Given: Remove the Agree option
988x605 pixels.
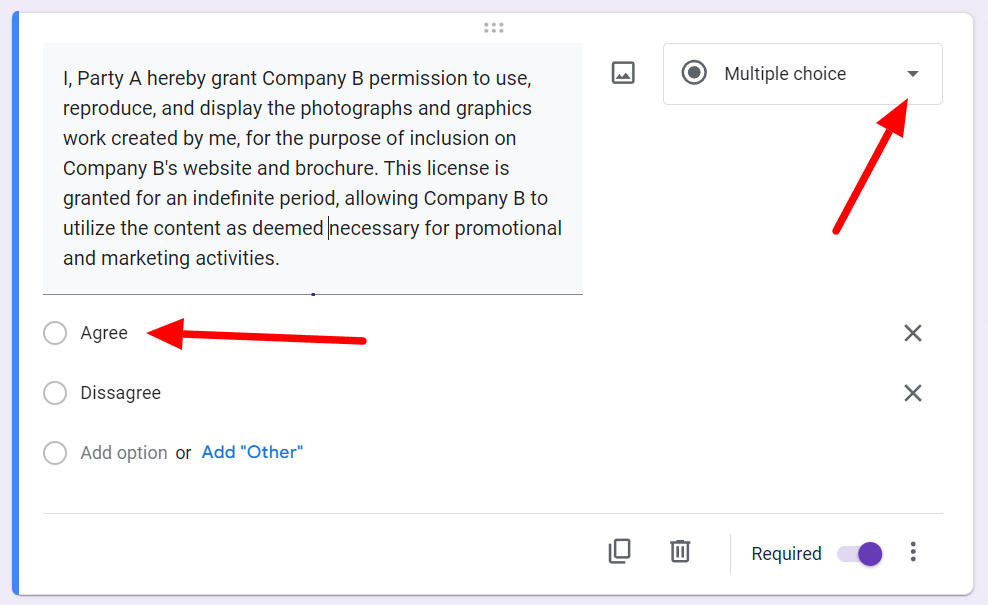Looking at the screenshot, I should click(912, 333).
